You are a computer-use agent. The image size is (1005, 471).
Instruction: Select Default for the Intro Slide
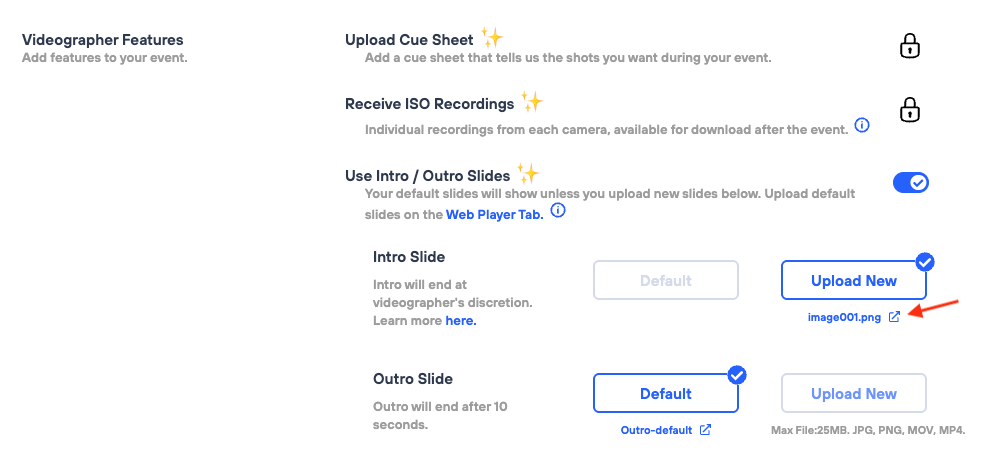[666, 281]
